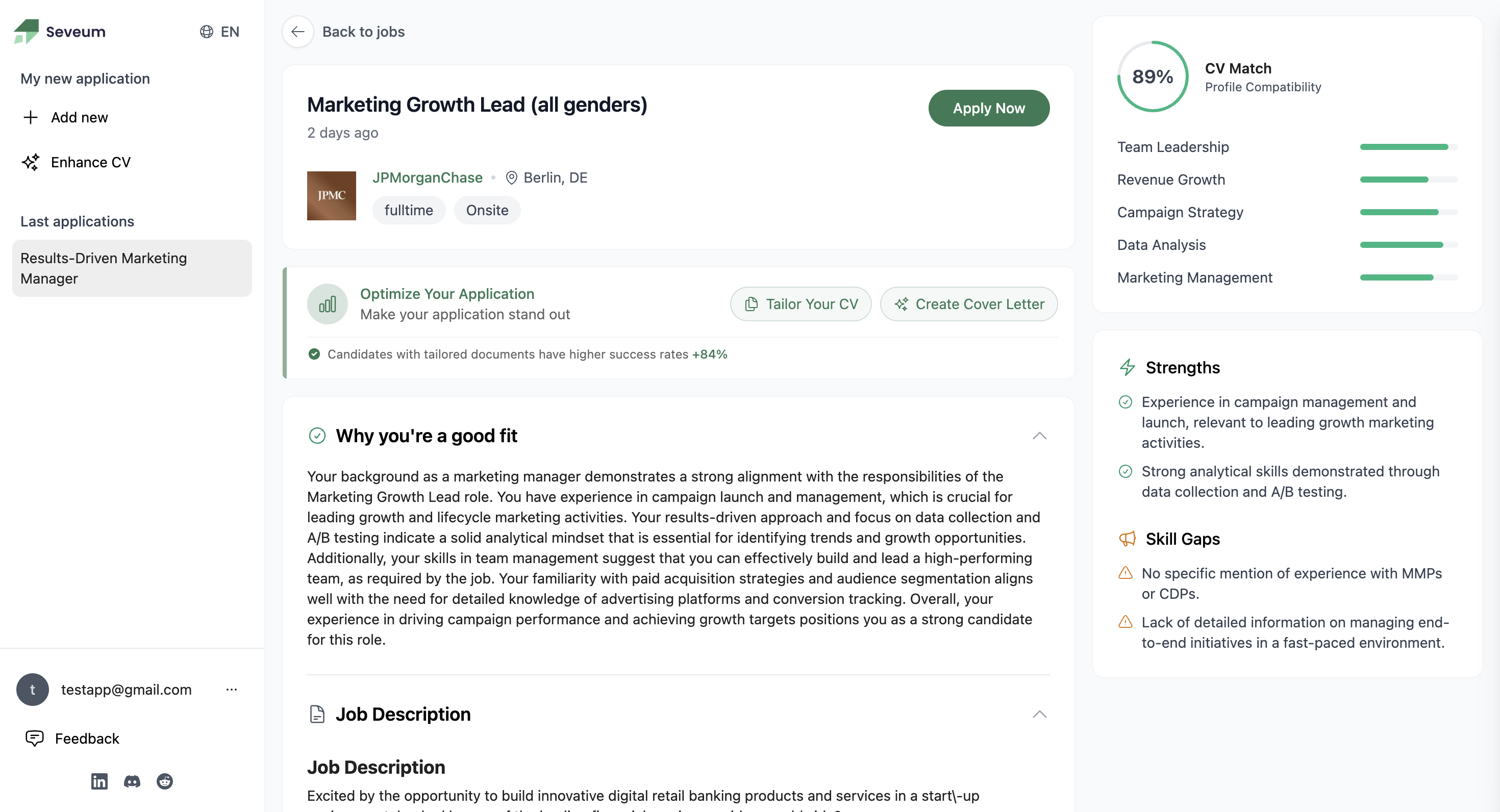The width and height of the screenshot is (1500, 812).
Task: Click the check icon beside campaign management strength
Action: (1126, 401)
